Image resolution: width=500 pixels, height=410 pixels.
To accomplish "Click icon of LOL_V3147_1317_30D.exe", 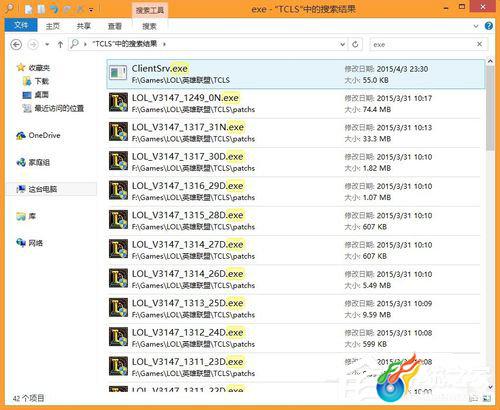I will 118,161.
